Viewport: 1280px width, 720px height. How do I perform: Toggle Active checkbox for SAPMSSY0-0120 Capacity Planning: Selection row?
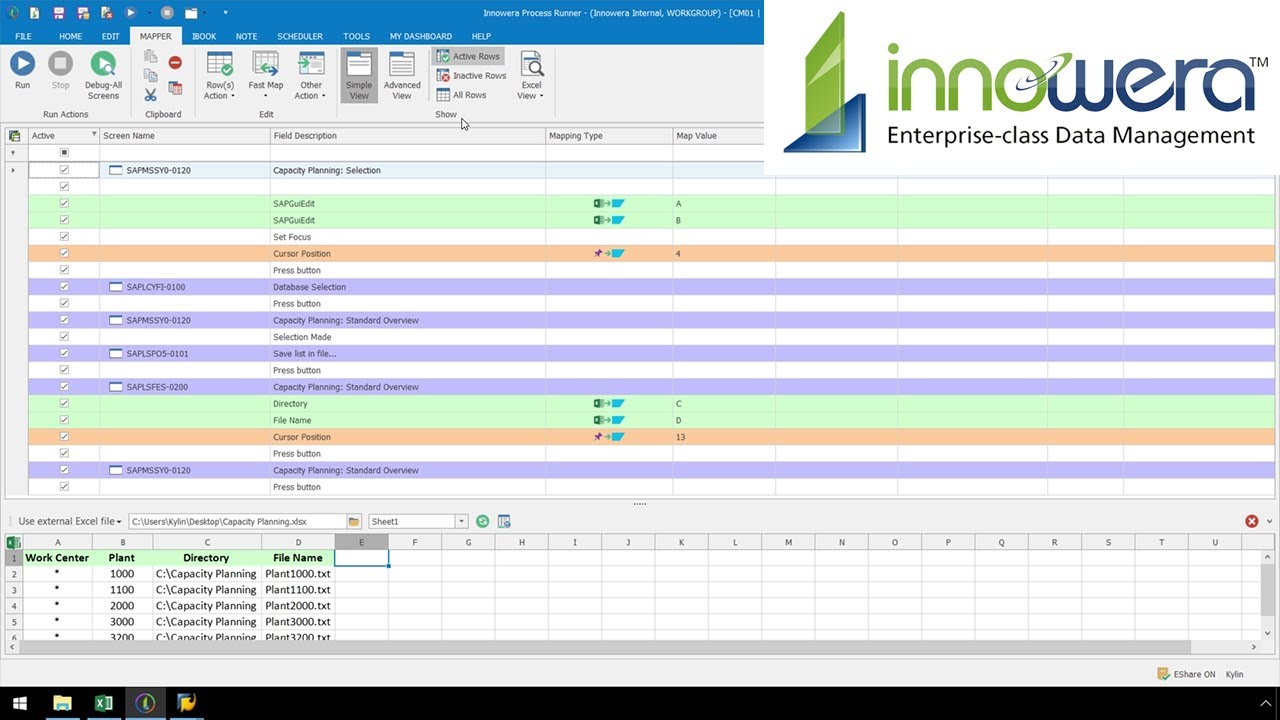(64, 170)
